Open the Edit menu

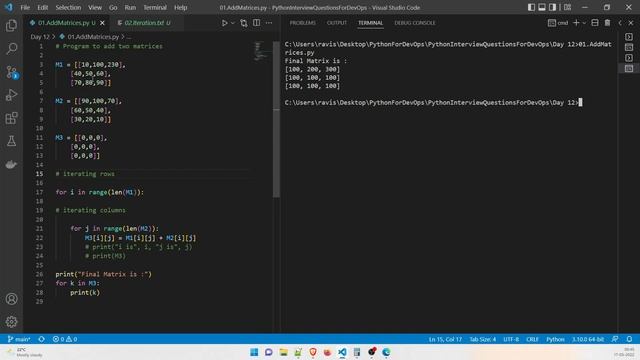pos(42,7)
